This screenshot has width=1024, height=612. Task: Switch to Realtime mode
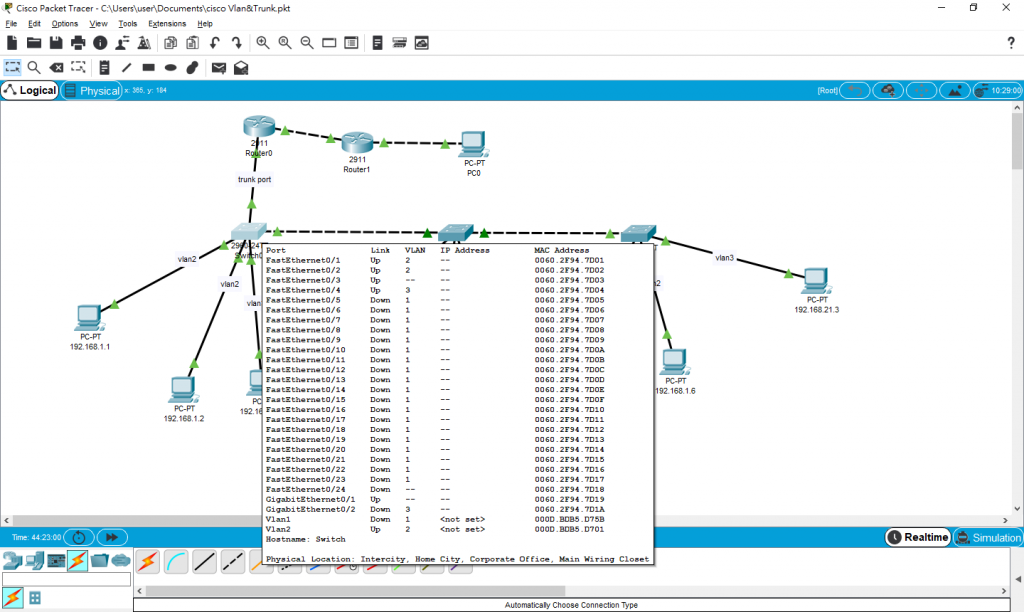click(x=918, y=537)
